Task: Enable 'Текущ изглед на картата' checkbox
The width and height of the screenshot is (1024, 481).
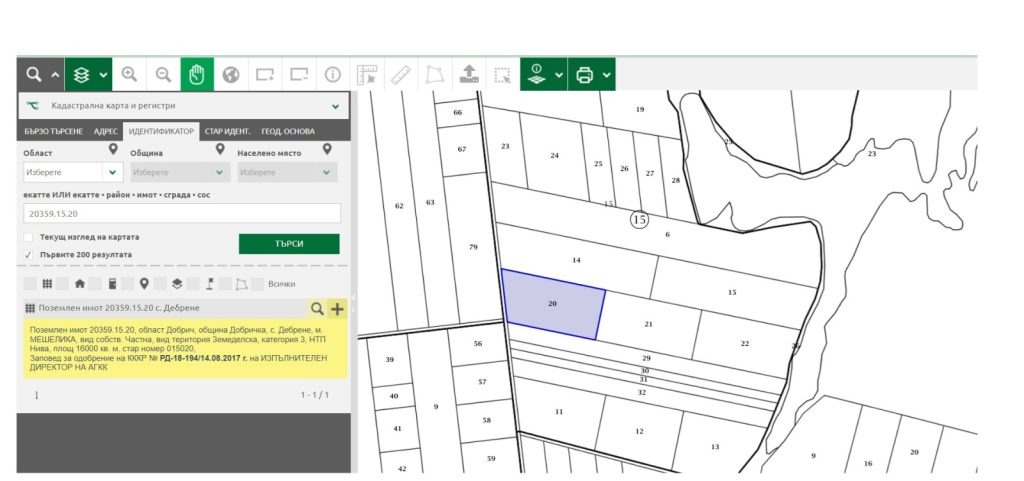Action: (x=28, y=237)
